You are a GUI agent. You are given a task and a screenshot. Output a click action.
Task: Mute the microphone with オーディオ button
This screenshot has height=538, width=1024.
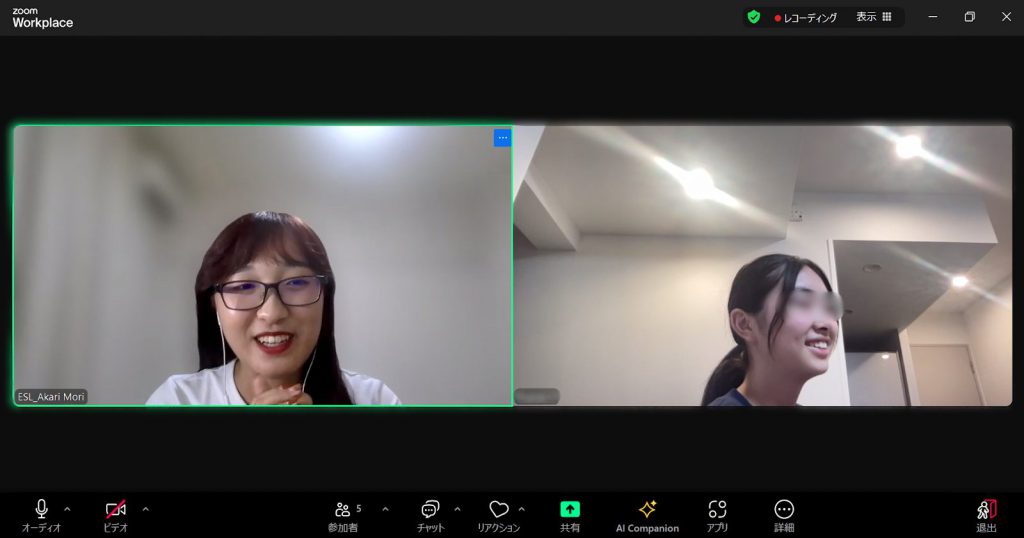(x=41, y=510)
